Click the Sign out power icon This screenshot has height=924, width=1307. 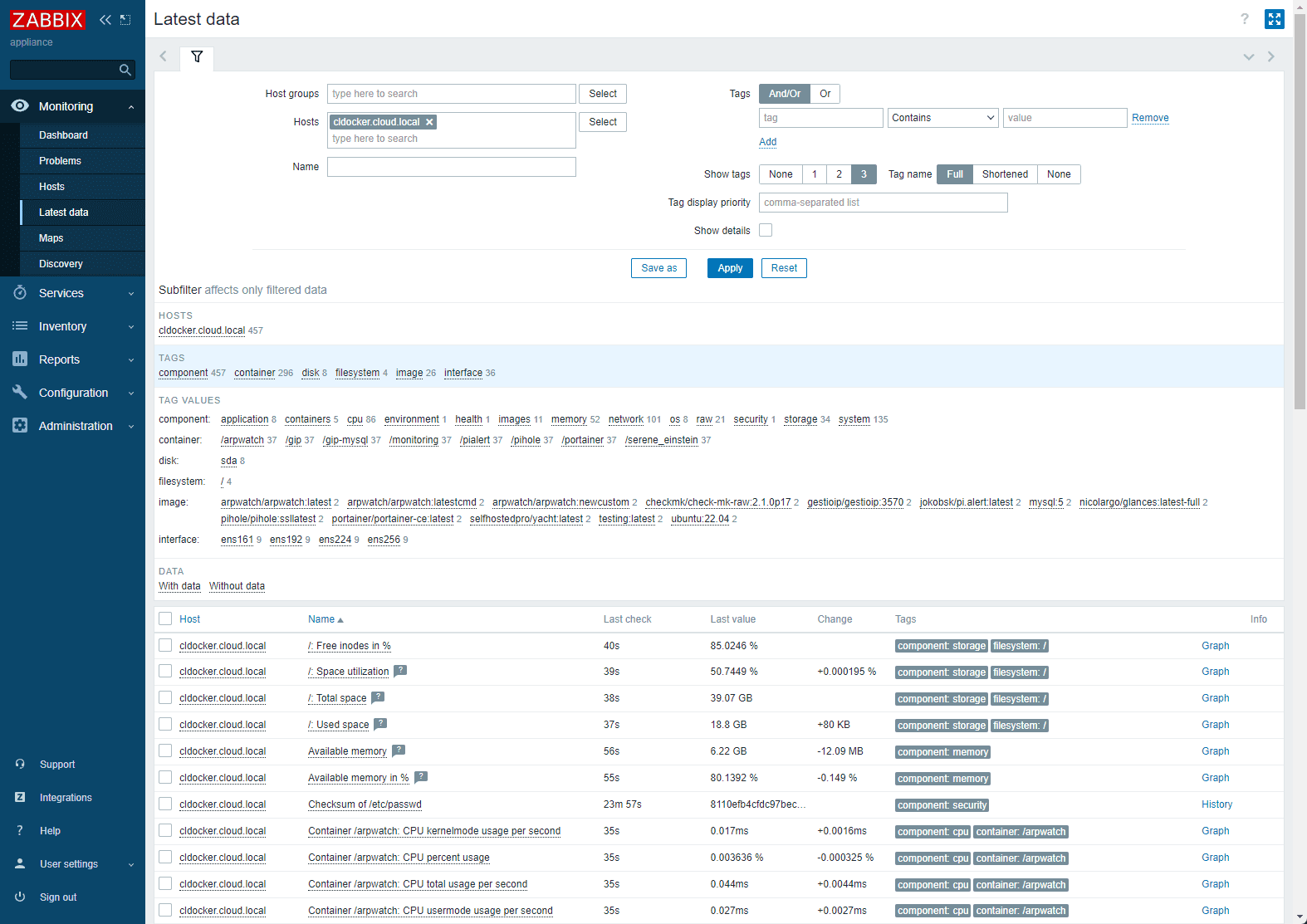pyautogui.click(x=20, y=897)
